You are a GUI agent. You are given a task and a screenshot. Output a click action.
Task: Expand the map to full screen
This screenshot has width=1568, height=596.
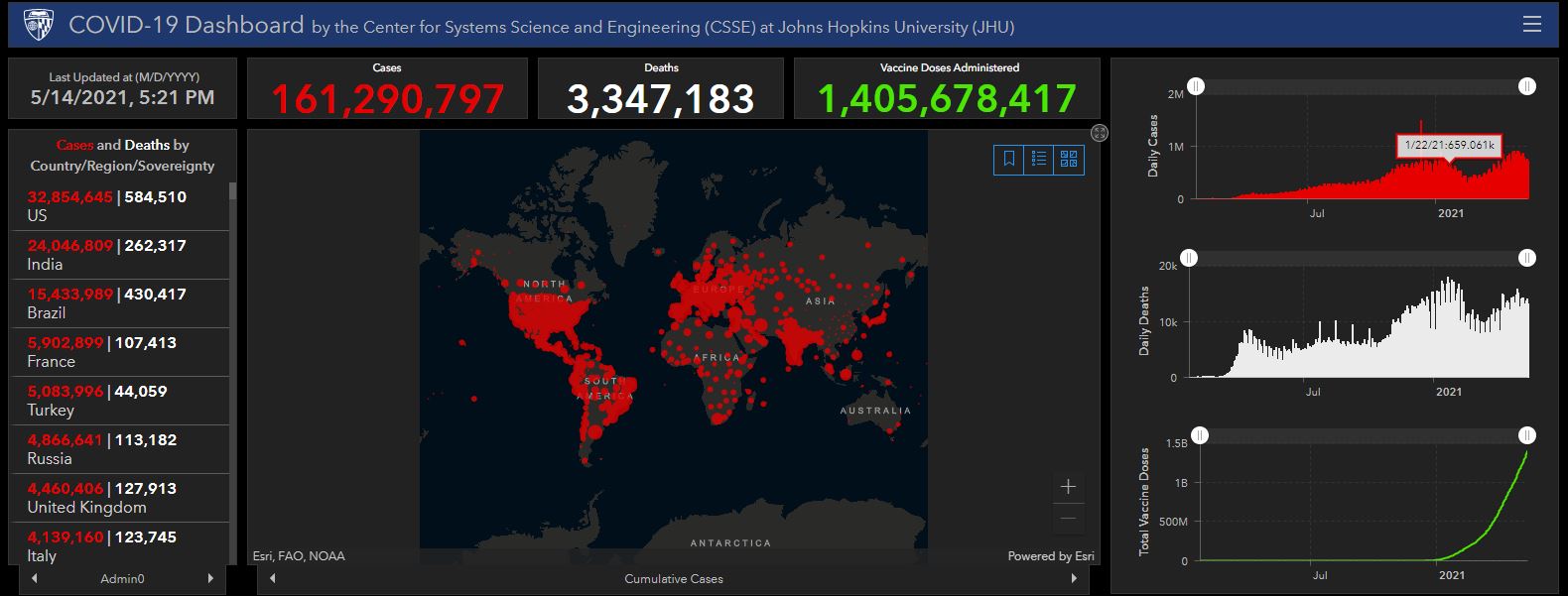[x=1099, y=133]
